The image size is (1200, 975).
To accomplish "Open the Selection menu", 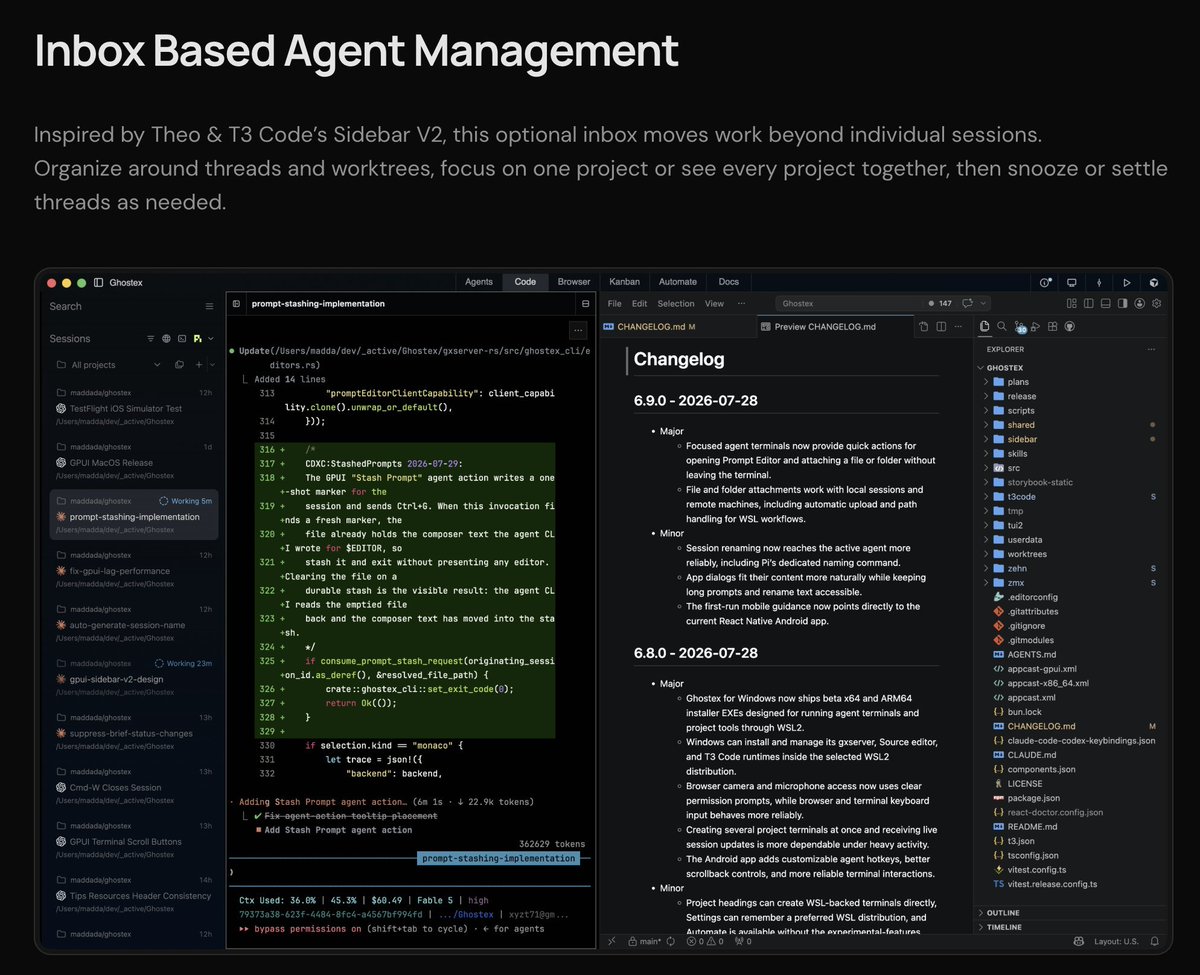I will point(676,304).
